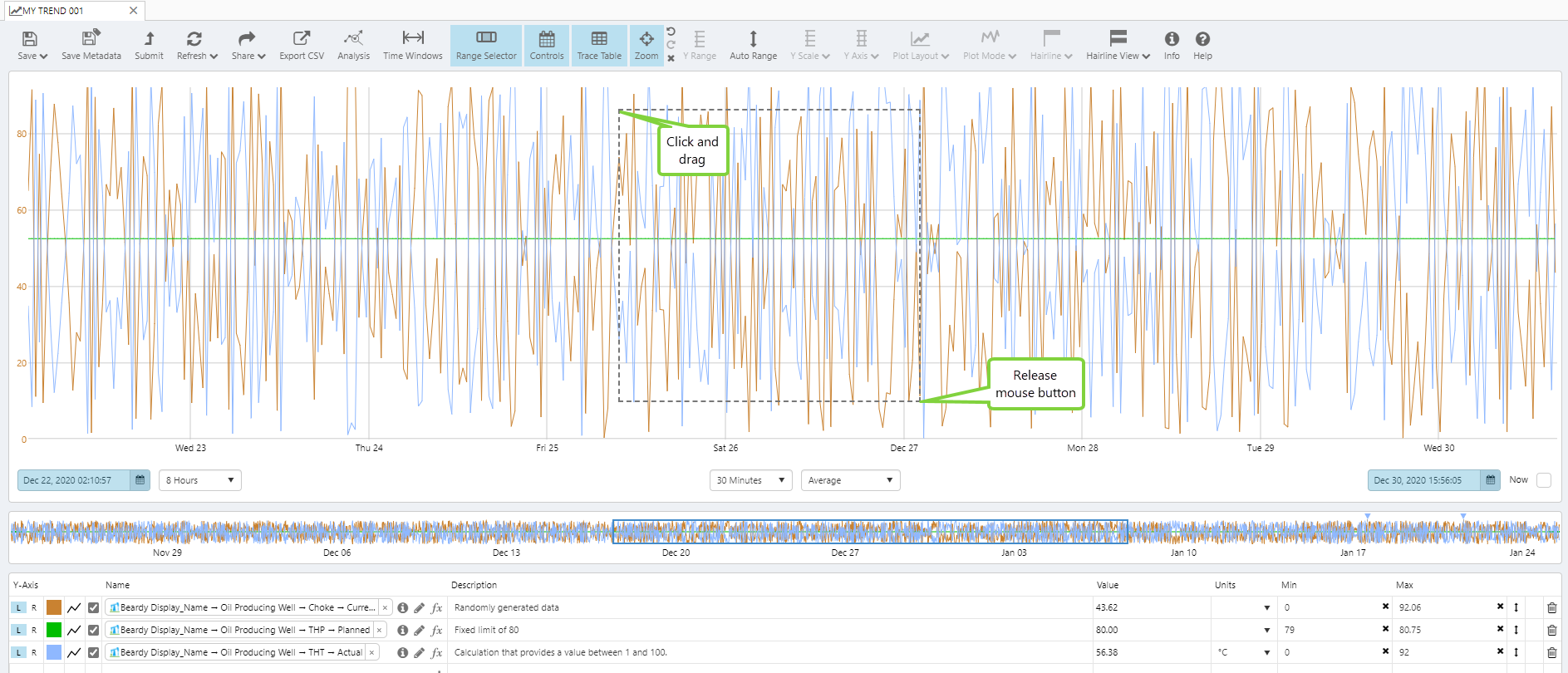This screenshot has height=673, width=1568.
Task: Open the Analysis tool
Action: (x=353, y=45)
